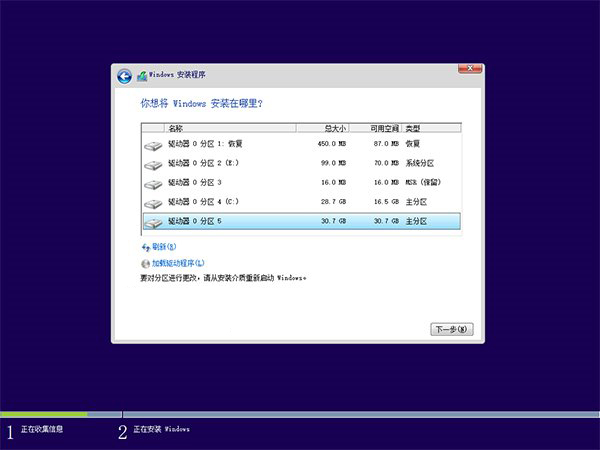This screenshot has height=450, width=600.
Task: Sort by the 名称 column header
Action: [x=230, y=128]
